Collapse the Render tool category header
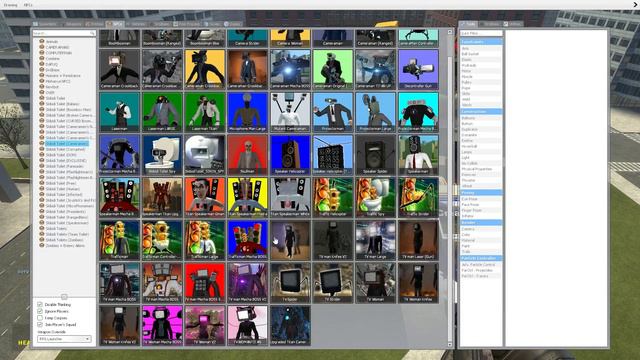Screen dimensions: 640x360 [x=481, y=222]
